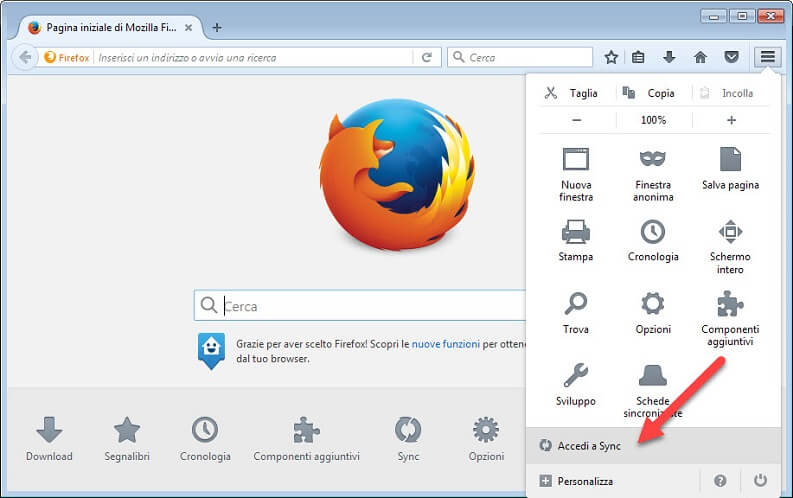Open Nuova finestra from menu panel
This screenshot has height=498, width=793.
coord(576,174)
